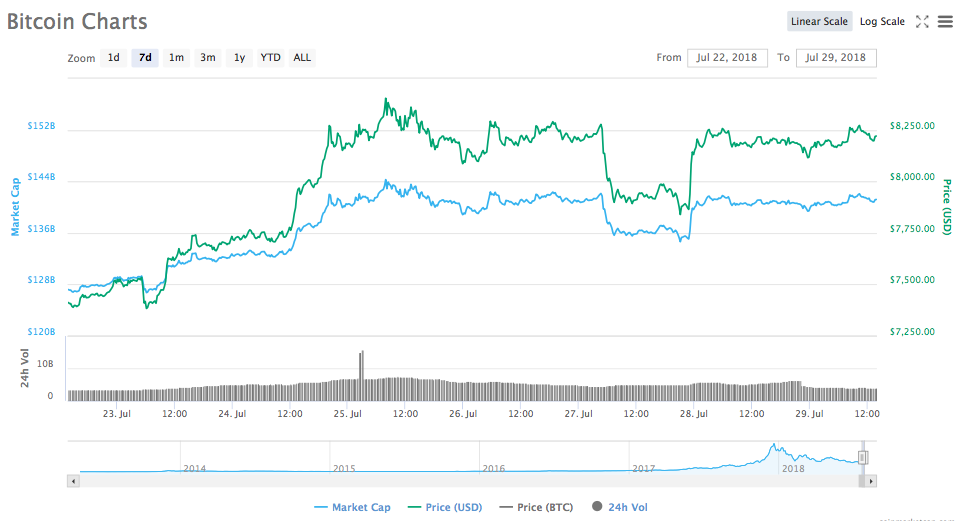This screenshot has width=963, height=521.
Task: Toggle Market Cap series in legend
Action: [353, 507]
